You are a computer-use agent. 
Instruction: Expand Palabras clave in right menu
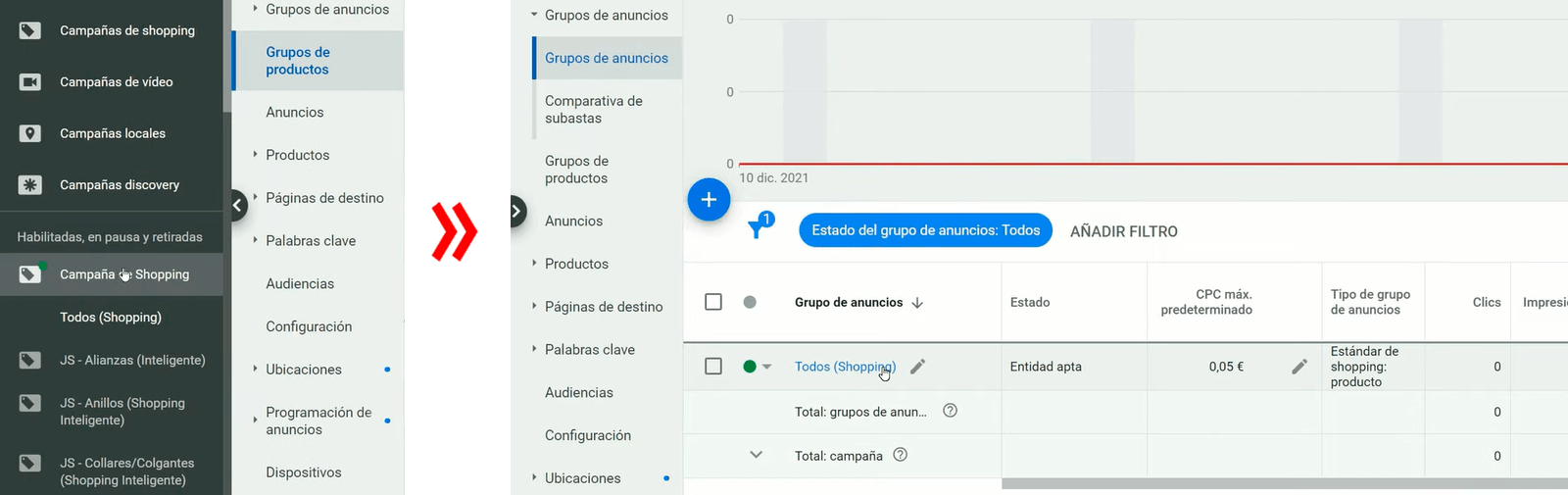534,349
